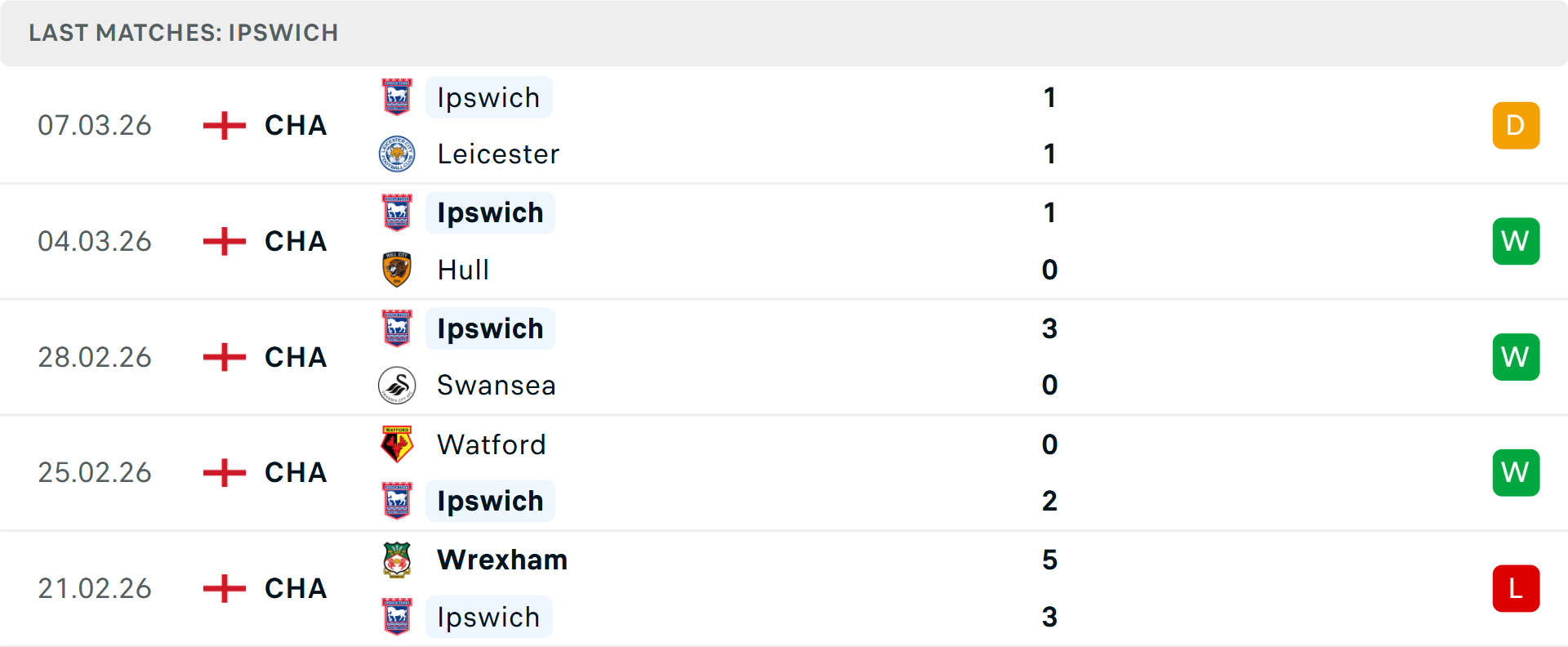Open the Hull City tiger crest
Screen dimensions: 1568x647
click(397, 270)
